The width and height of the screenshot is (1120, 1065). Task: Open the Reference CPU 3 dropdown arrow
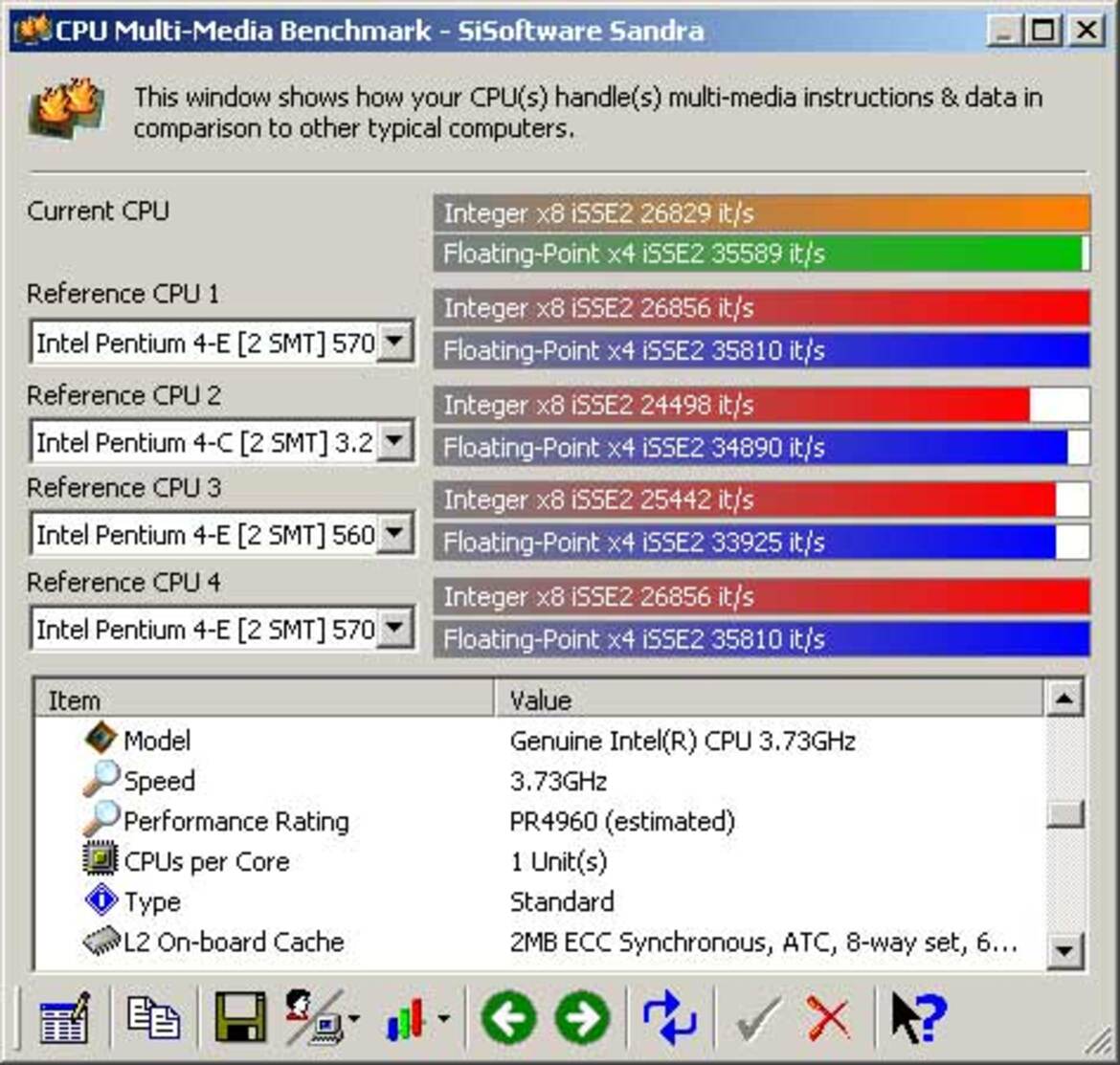point(395,534)
